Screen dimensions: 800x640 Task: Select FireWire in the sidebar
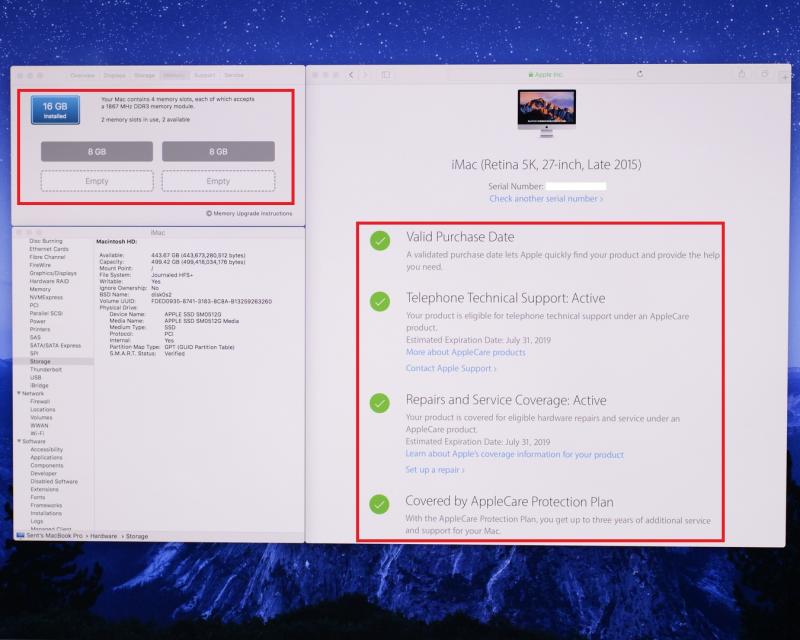point(40,265)
